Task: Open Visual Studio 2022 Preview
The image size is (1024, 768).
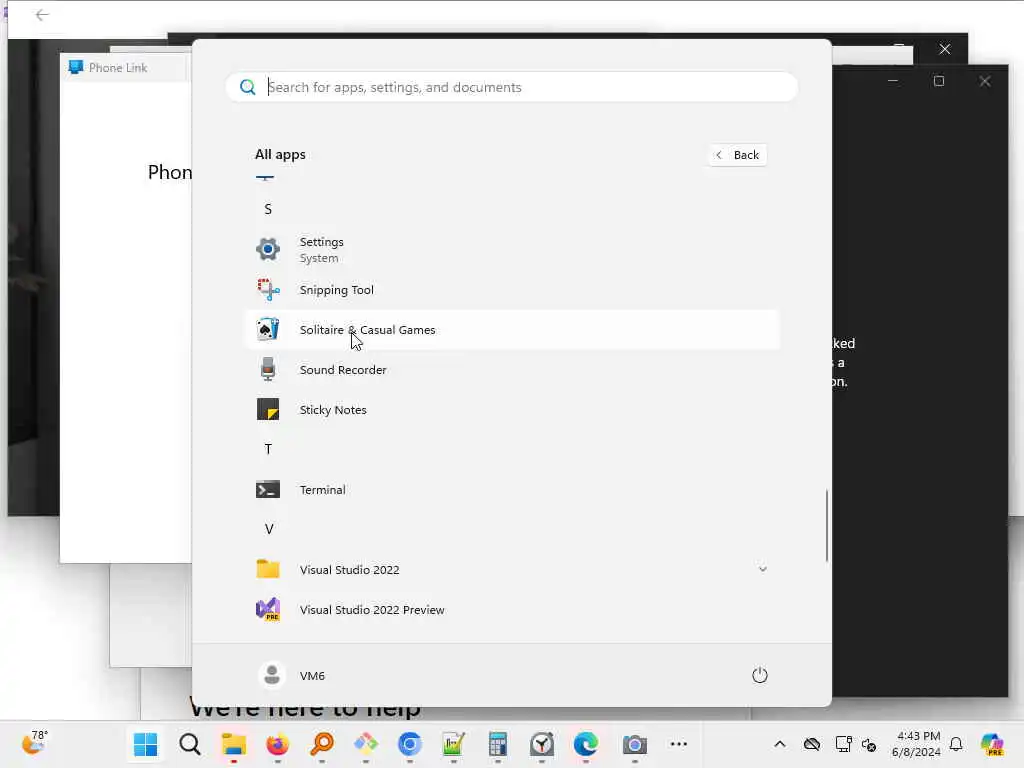Action: [x=511, y=609]
